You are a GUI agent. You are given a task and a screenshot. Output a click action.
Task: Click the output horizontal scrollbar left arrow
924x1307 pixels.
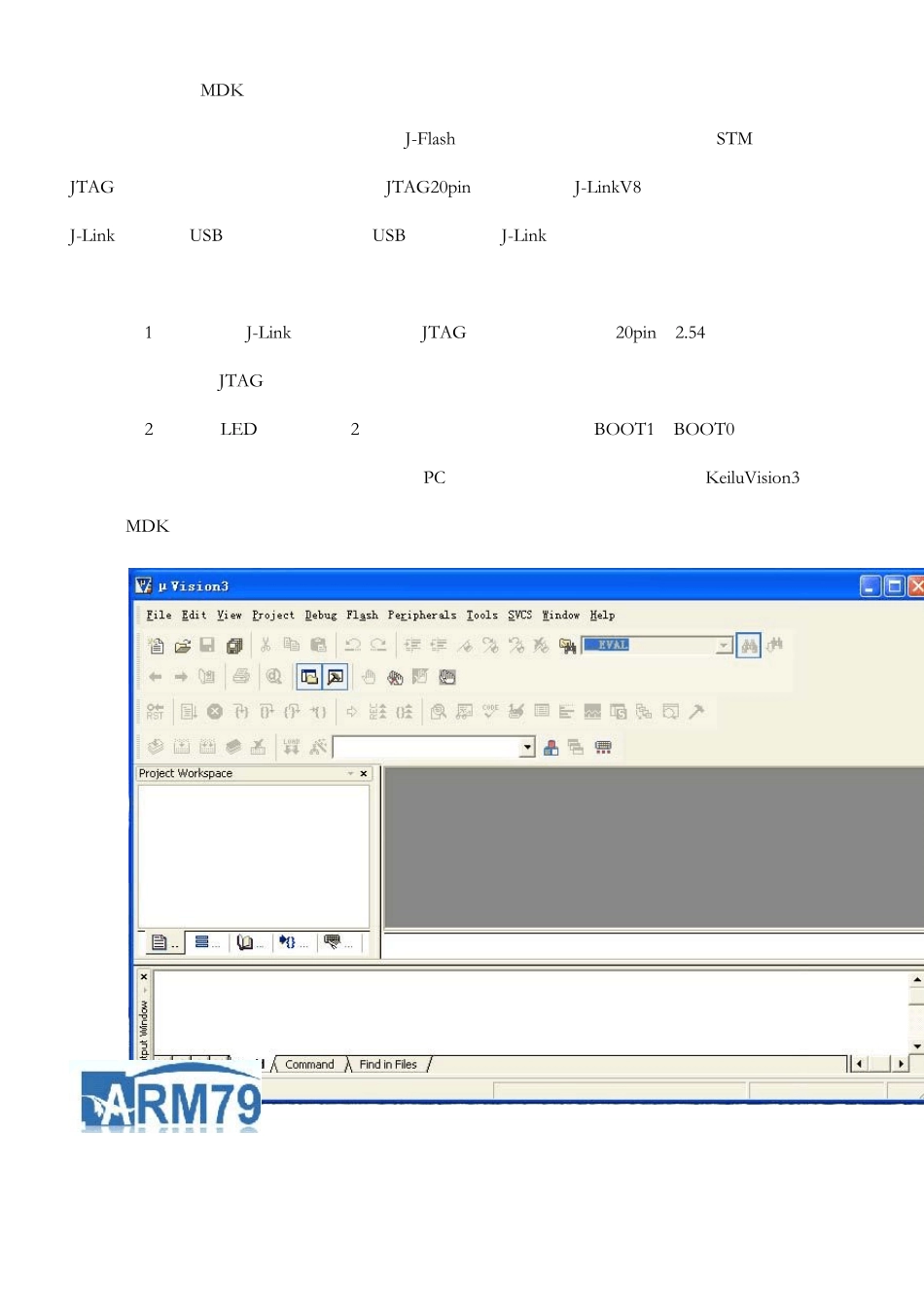click(x=859, y=1064)
